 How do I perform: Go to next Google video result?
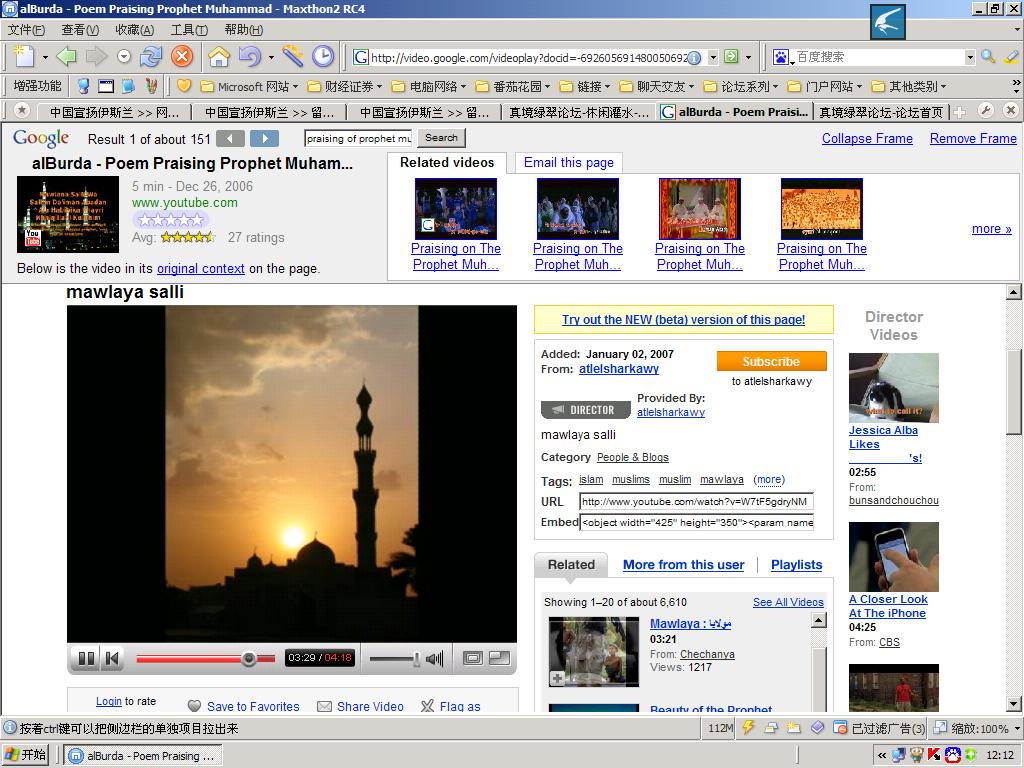tap(264, 138)
